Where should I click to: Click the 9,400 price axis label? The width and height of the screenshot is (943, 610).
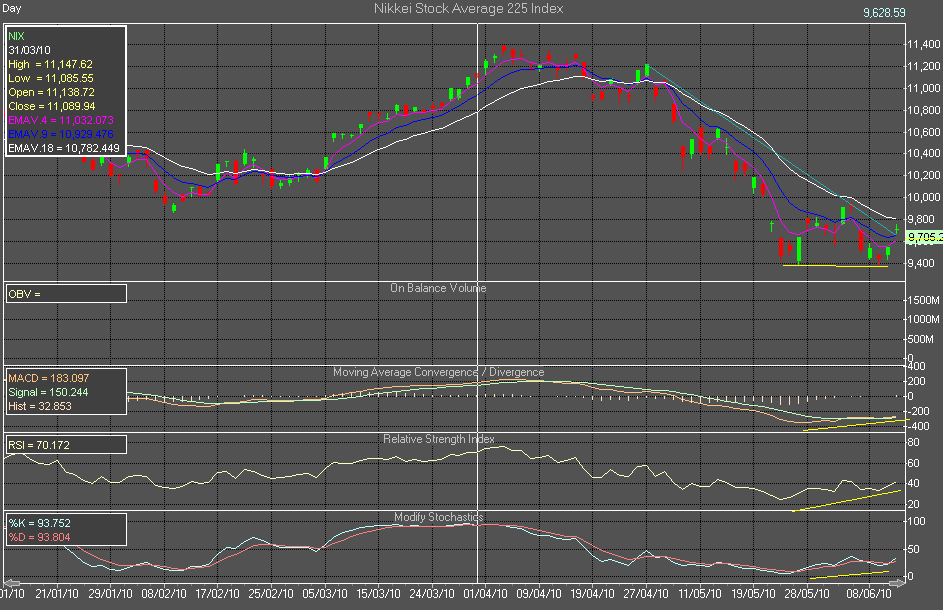(x=921, y=263)
